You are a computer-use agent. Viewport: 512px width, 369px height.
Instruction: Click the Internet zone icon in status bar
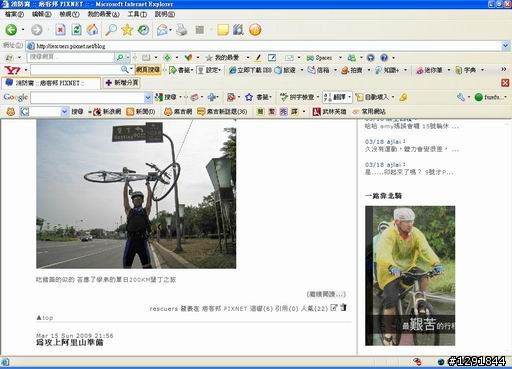(x=441, y=362)
